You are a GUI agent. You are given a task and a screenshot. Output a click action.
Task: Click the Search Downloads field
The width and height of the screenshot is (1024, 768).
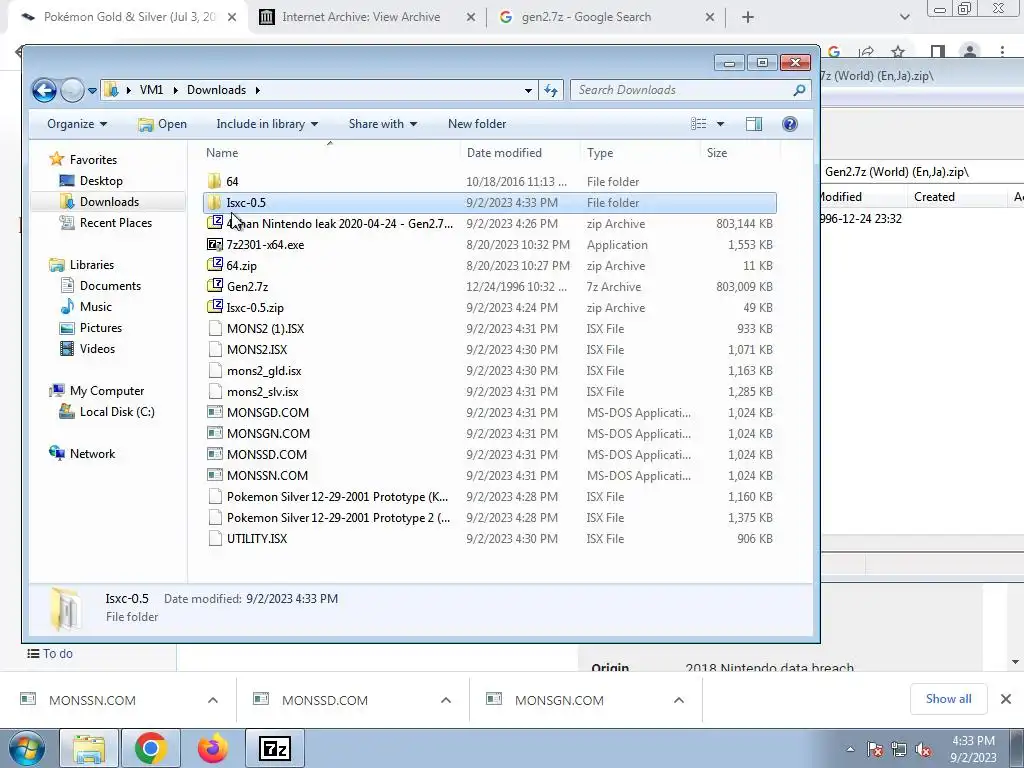[690, 90]
